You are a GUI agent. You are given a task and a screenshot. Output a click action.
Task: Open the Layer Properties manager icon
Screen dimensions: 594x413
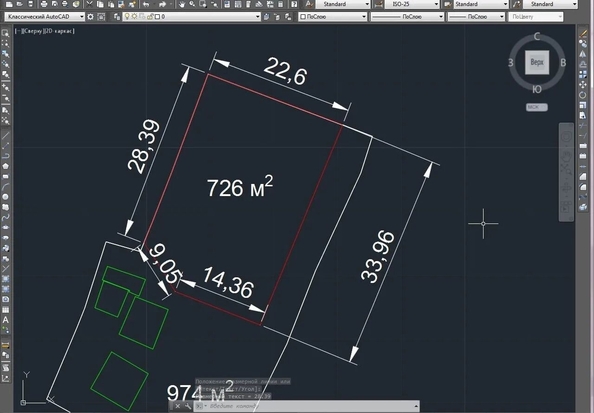coord(117,17)
